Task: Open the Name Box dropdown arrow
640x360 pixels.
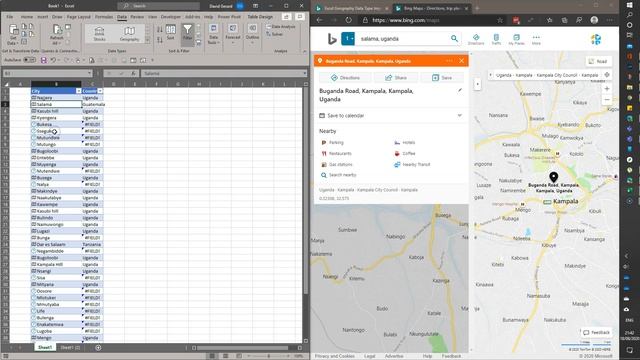Action: pyautogui.click(x=89, y=73)
